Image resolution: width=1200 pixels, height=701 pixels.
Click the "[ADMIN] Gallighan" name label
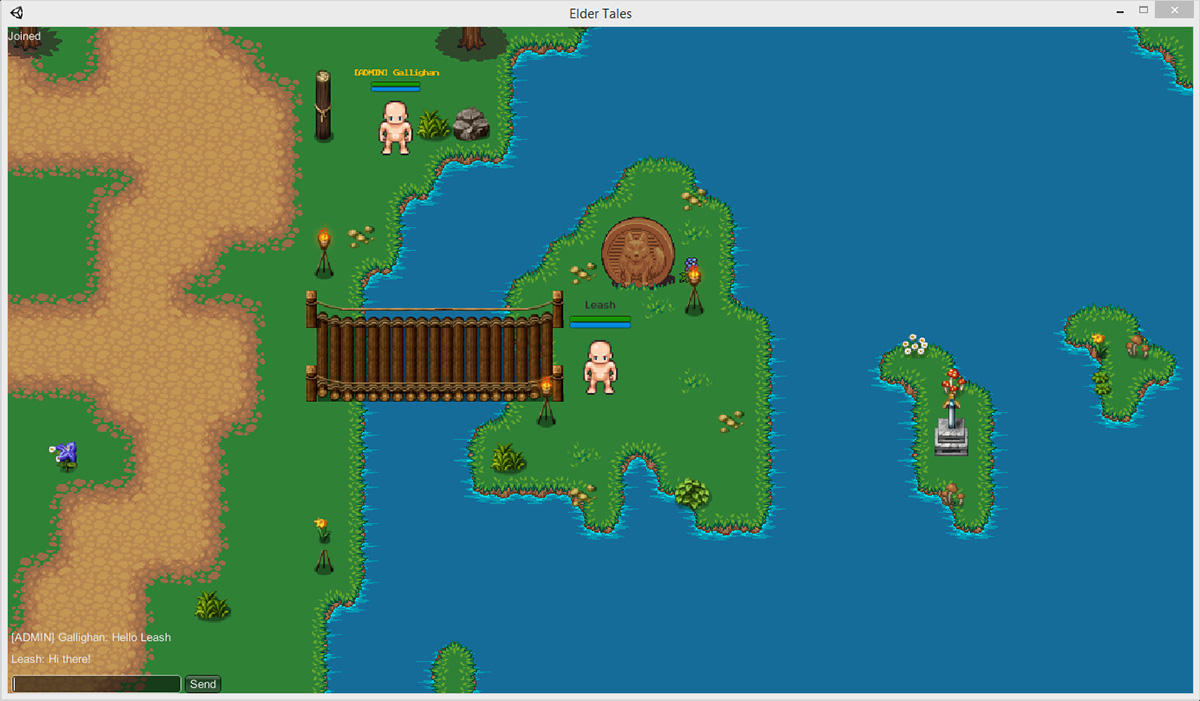(396, 72)
